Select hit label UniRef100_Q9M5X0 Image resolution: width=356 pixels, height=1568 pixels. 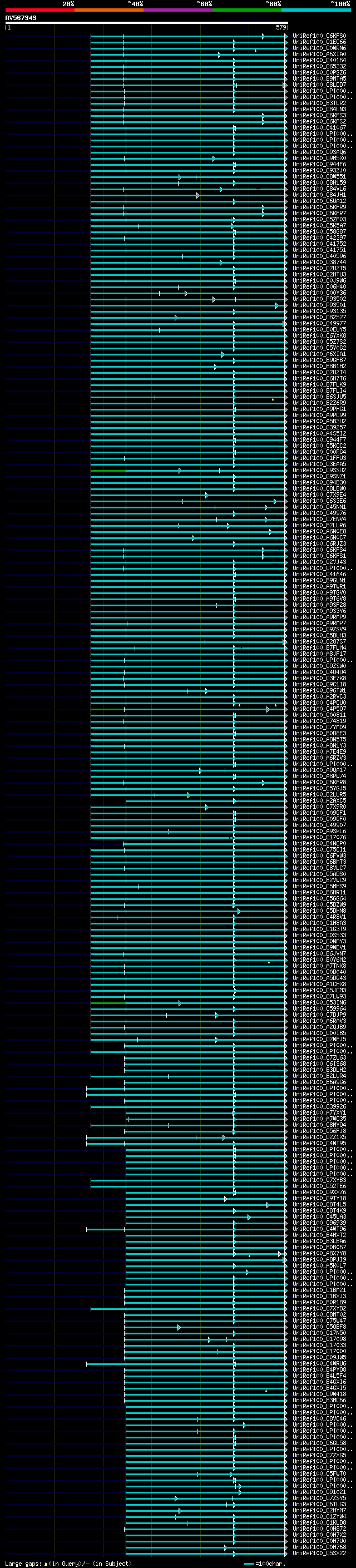pyautogui.click(x=319, y=159)
